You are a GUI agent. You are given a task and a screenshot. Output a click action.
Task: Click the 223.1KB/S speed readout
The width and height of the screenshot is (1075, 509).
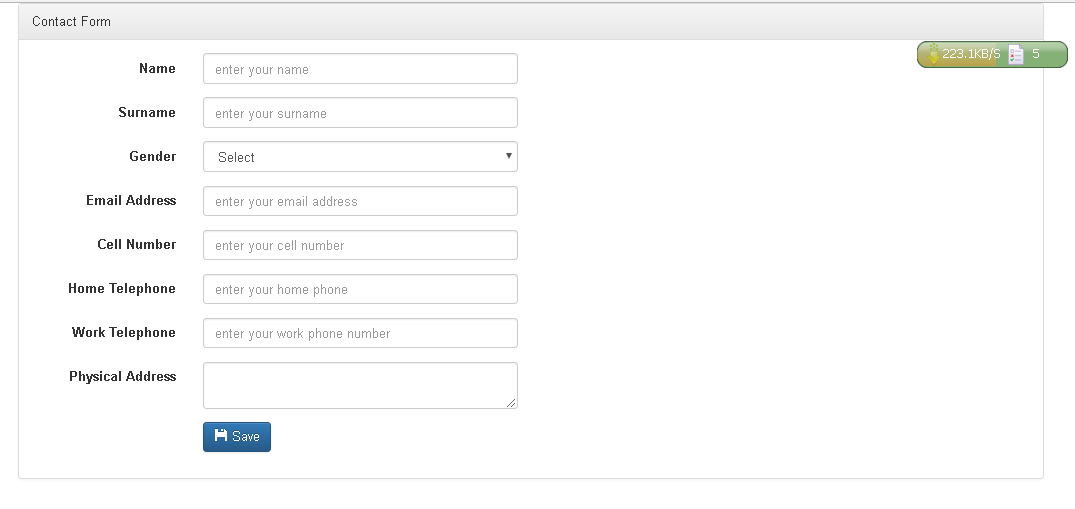[x=971, y=54]
